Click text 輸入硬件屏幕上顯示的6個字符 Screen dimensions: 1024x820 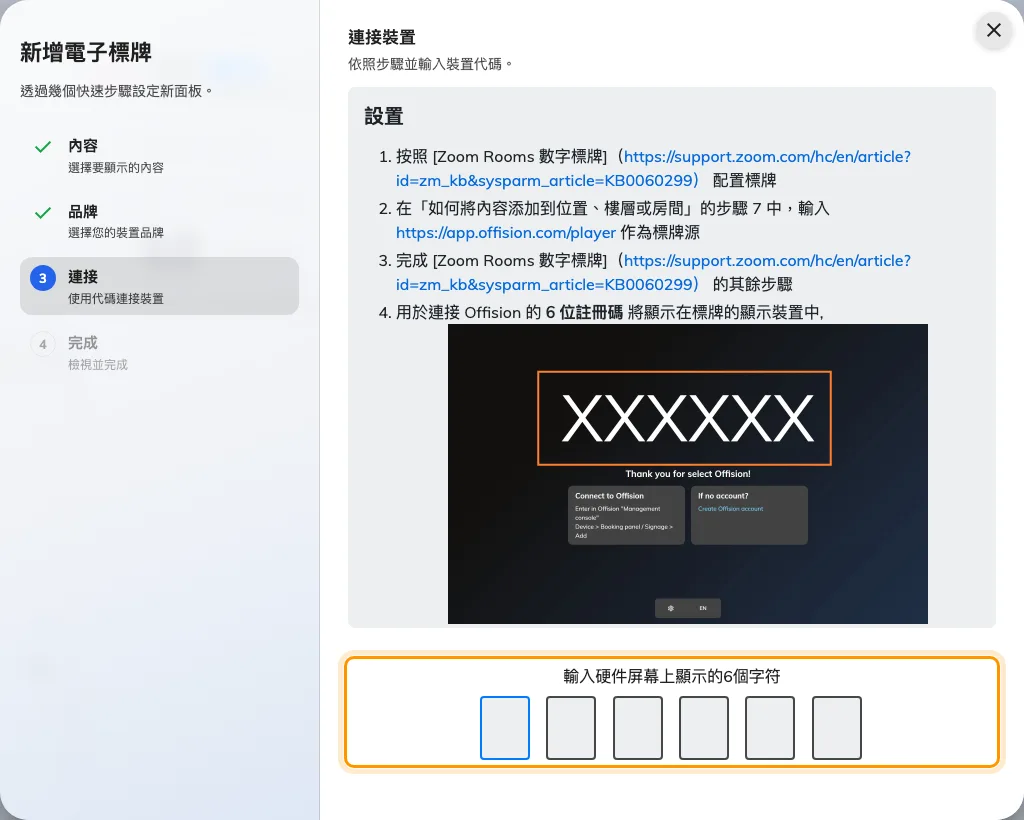pos(671,676)
